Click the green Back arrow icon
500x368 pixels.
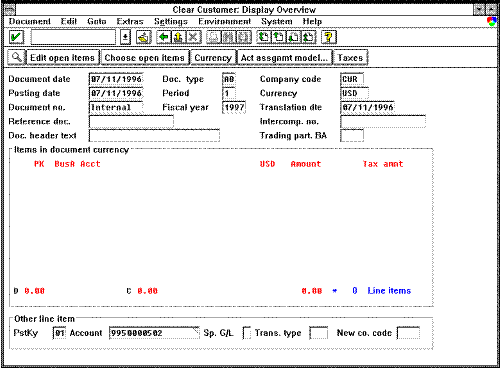(x=164, y=37)
